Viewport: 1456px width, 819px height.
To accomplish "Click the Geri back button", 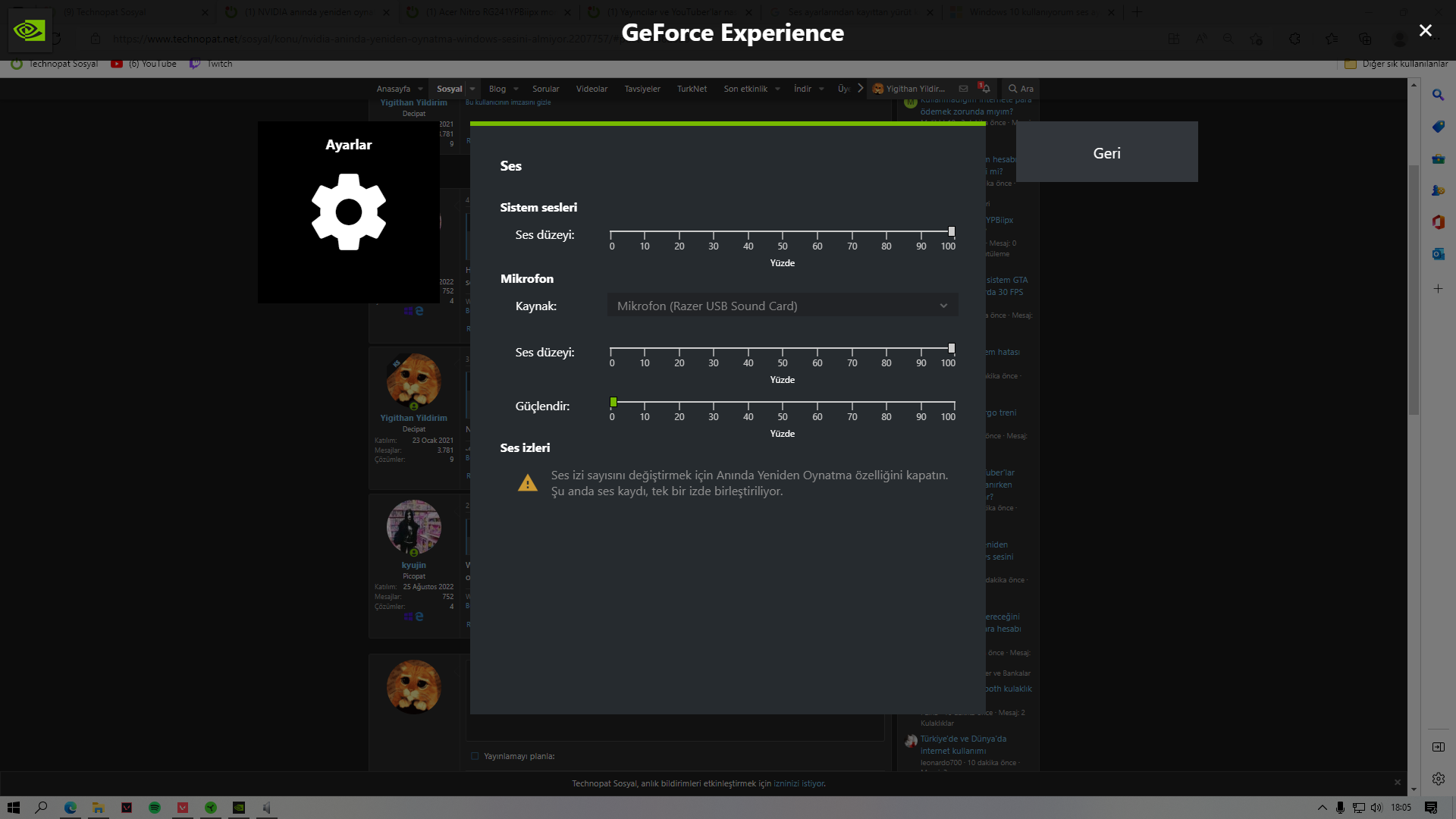I will 1106,152.
